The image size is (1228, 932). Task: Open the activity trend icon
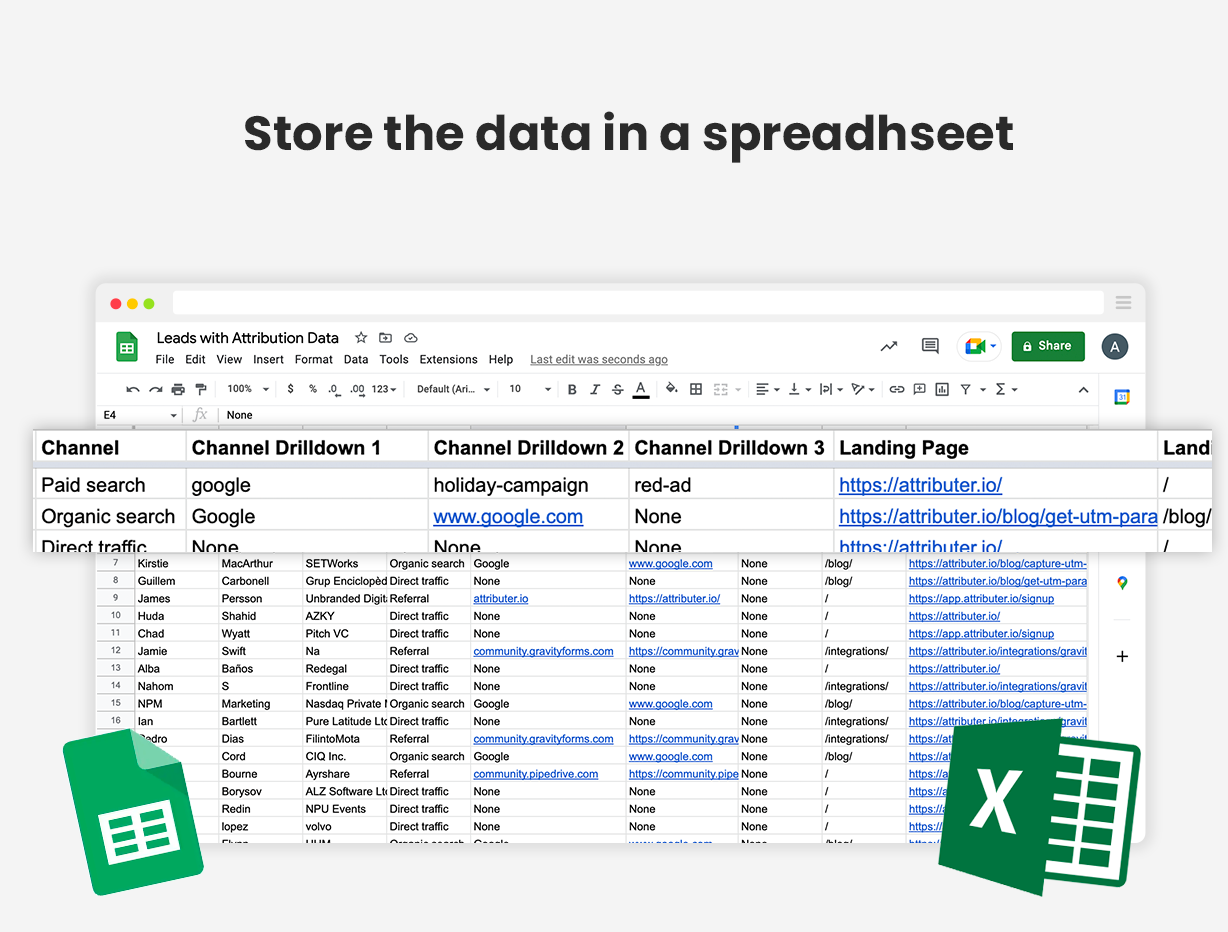tap(889, 346)
